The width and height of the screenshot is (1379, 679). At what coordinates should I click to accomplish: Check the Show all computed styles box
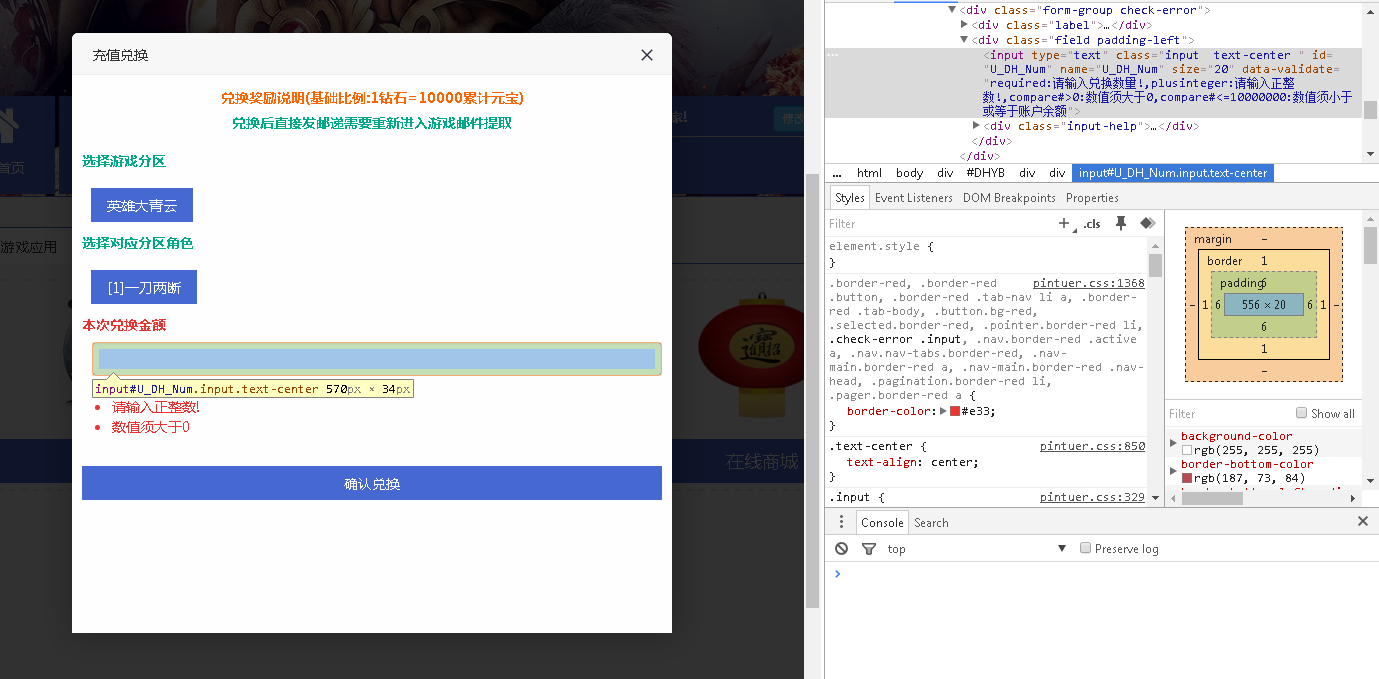[1301, 413]
